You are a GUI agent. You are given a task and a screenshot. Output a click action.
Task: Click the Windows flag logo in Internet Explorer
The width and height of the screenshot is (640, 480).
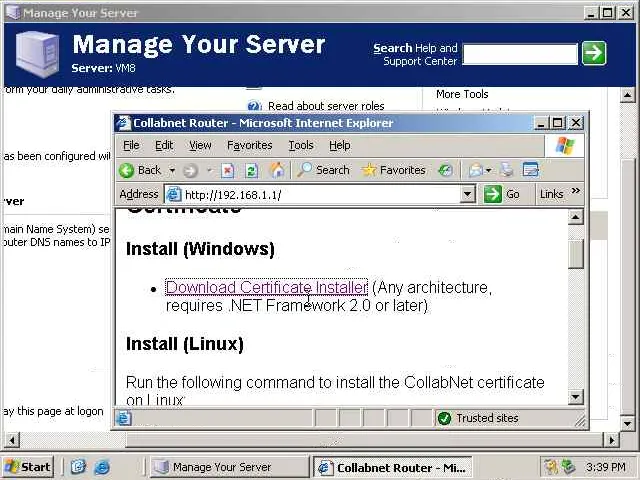564,146
